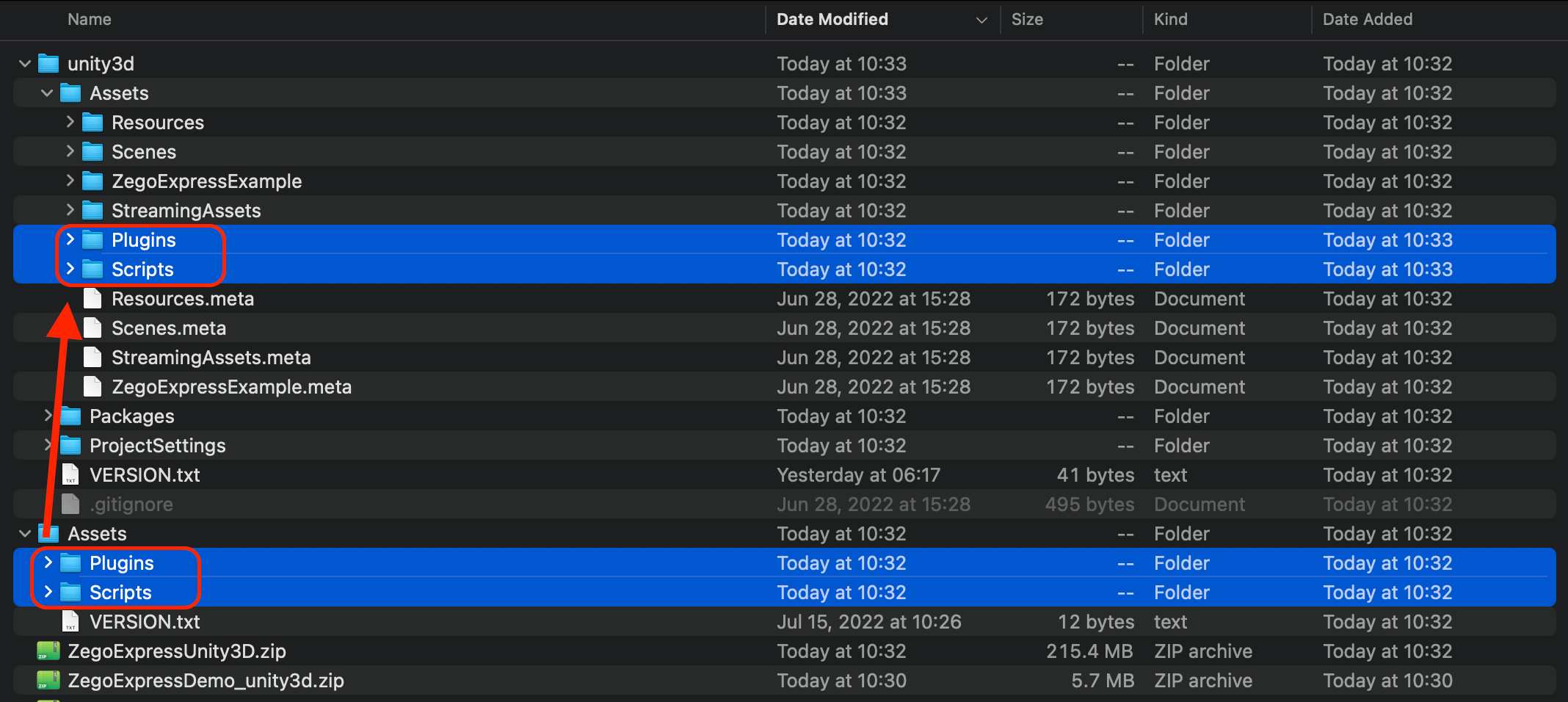The height and width of the screenshot is (702, 1568).
Task: Expand the ZegoExpressExample folder
Action: click(70, 181)
